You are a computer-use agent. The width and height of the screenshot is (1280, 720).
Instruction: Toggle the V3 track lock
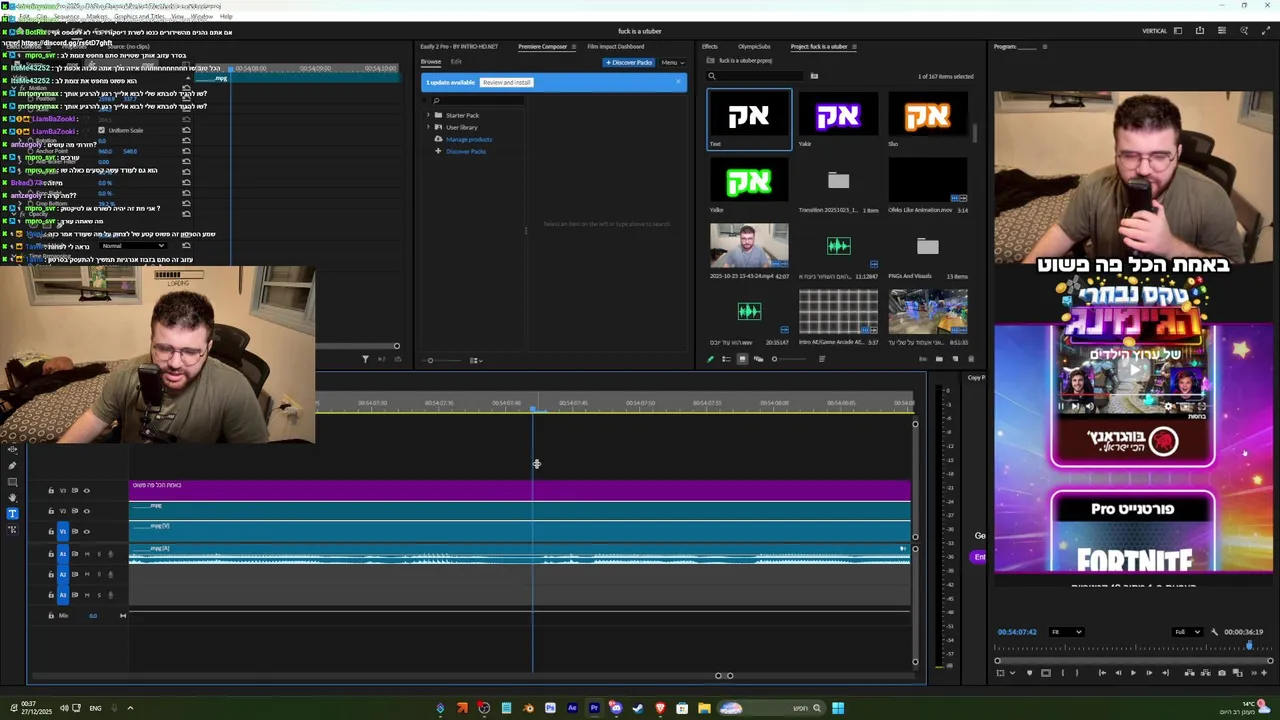(x=51, y=491)
